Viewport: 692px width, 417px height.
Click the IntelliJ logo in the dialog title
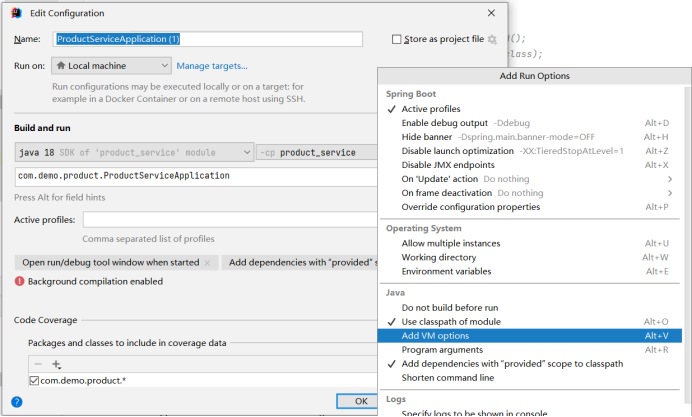(16, 13)
